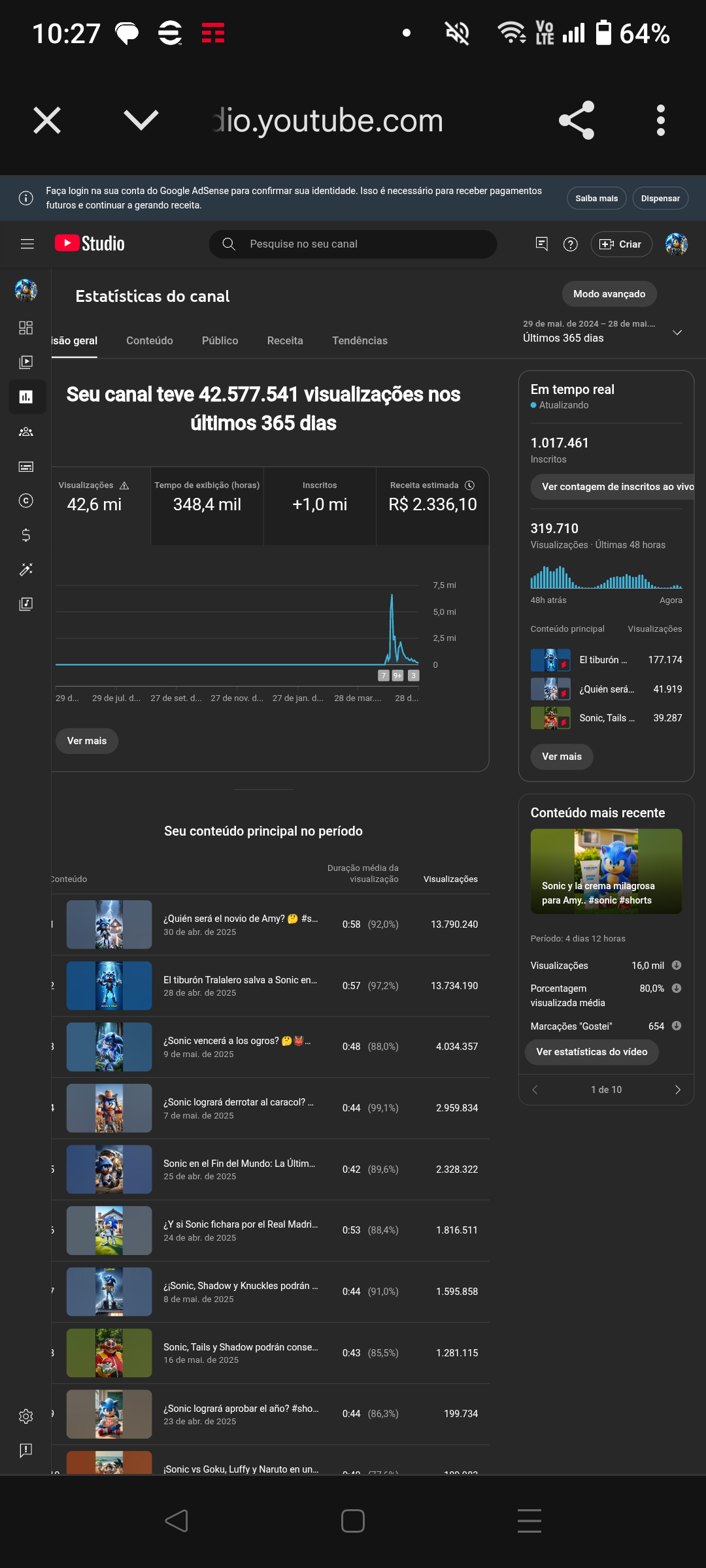Select the Visualizações metric card
The width and height of the screenshot is (706, 1568).
[101, 506]
